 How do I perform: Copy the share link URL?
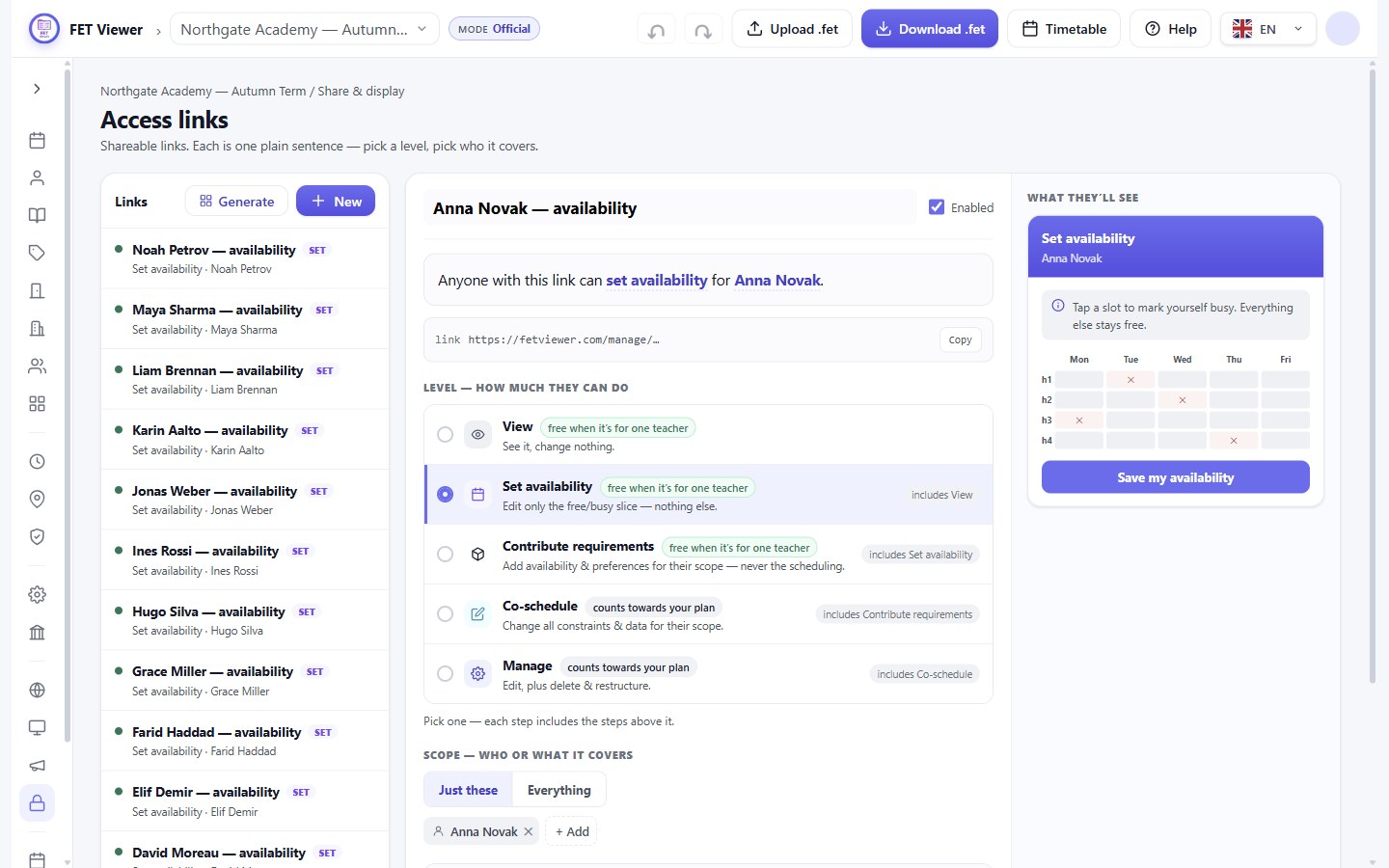pos(961,339)
